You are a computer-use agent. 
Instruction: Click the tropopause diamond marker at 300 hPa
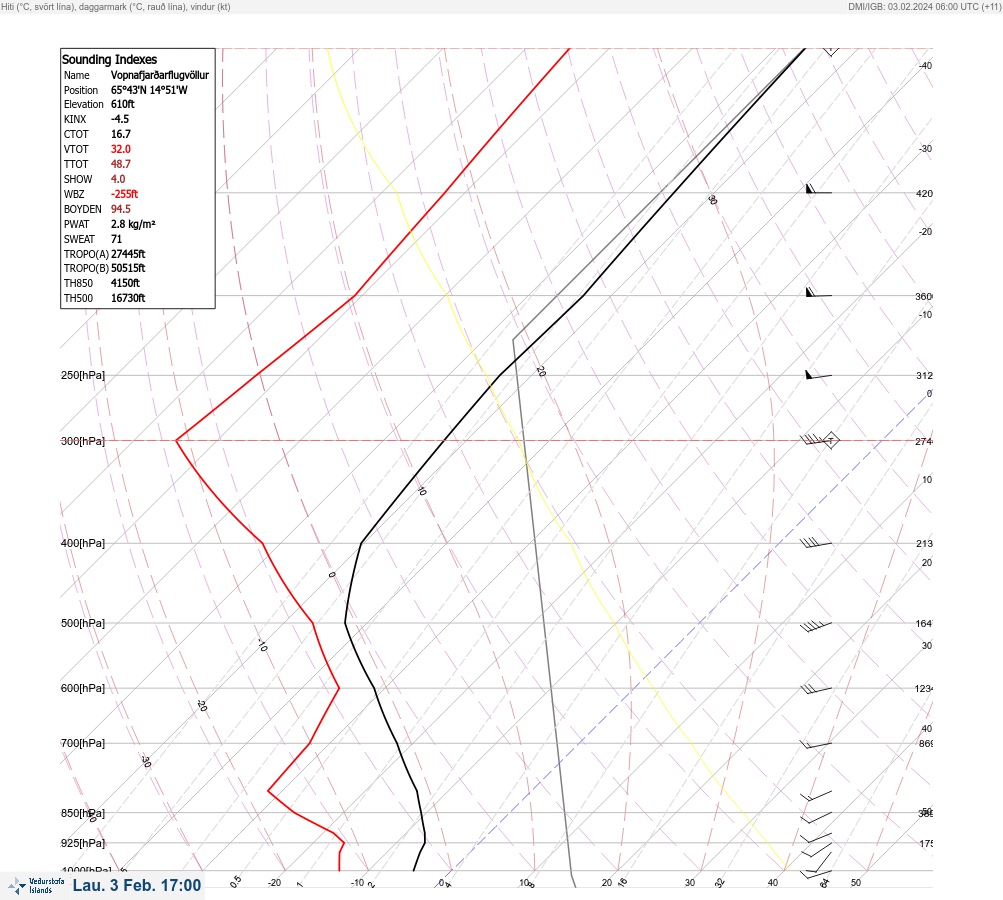(x=830, y=440)
